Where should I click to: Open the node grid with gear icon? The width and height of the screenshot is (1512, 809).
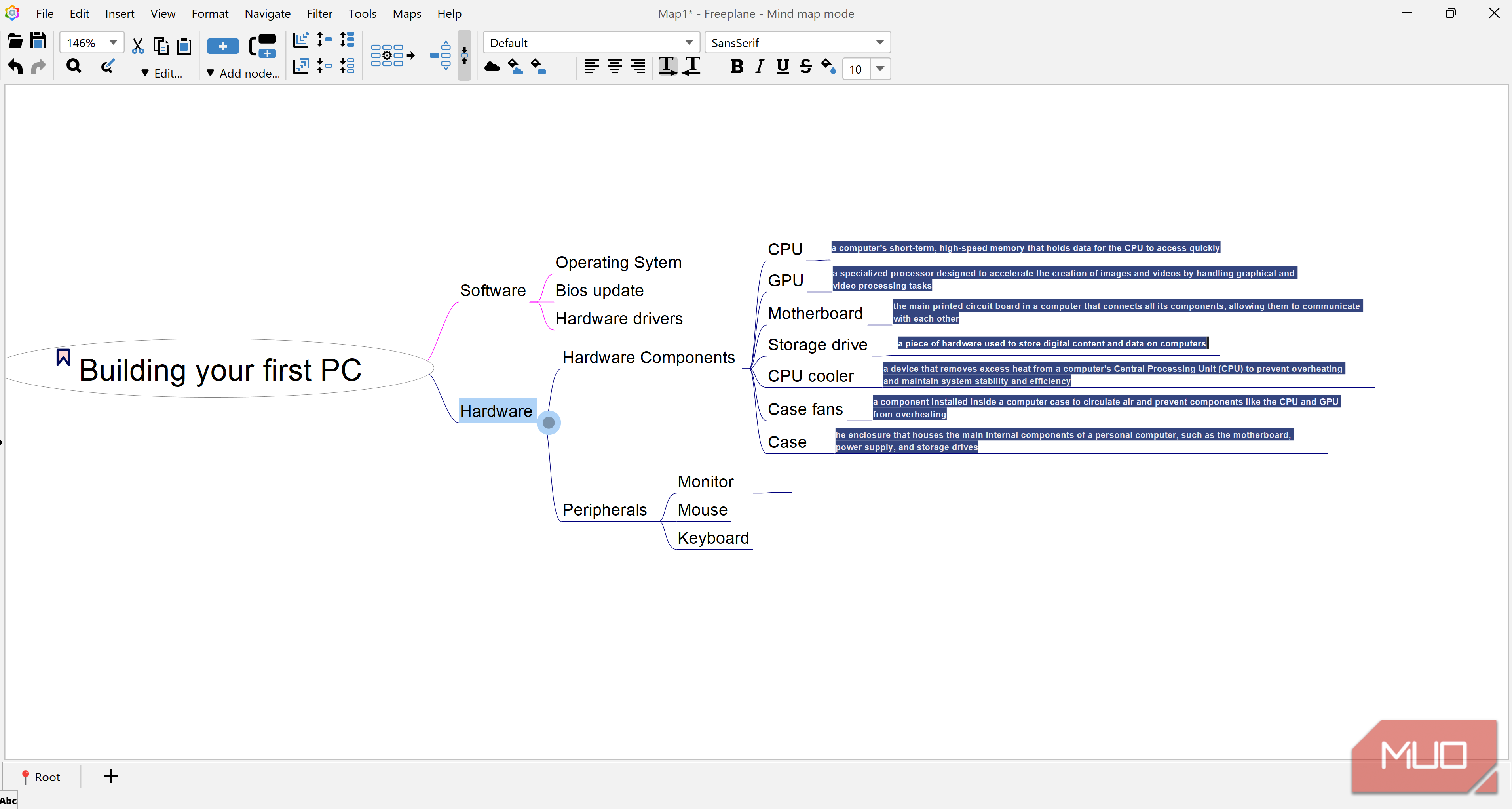point(393,56)
